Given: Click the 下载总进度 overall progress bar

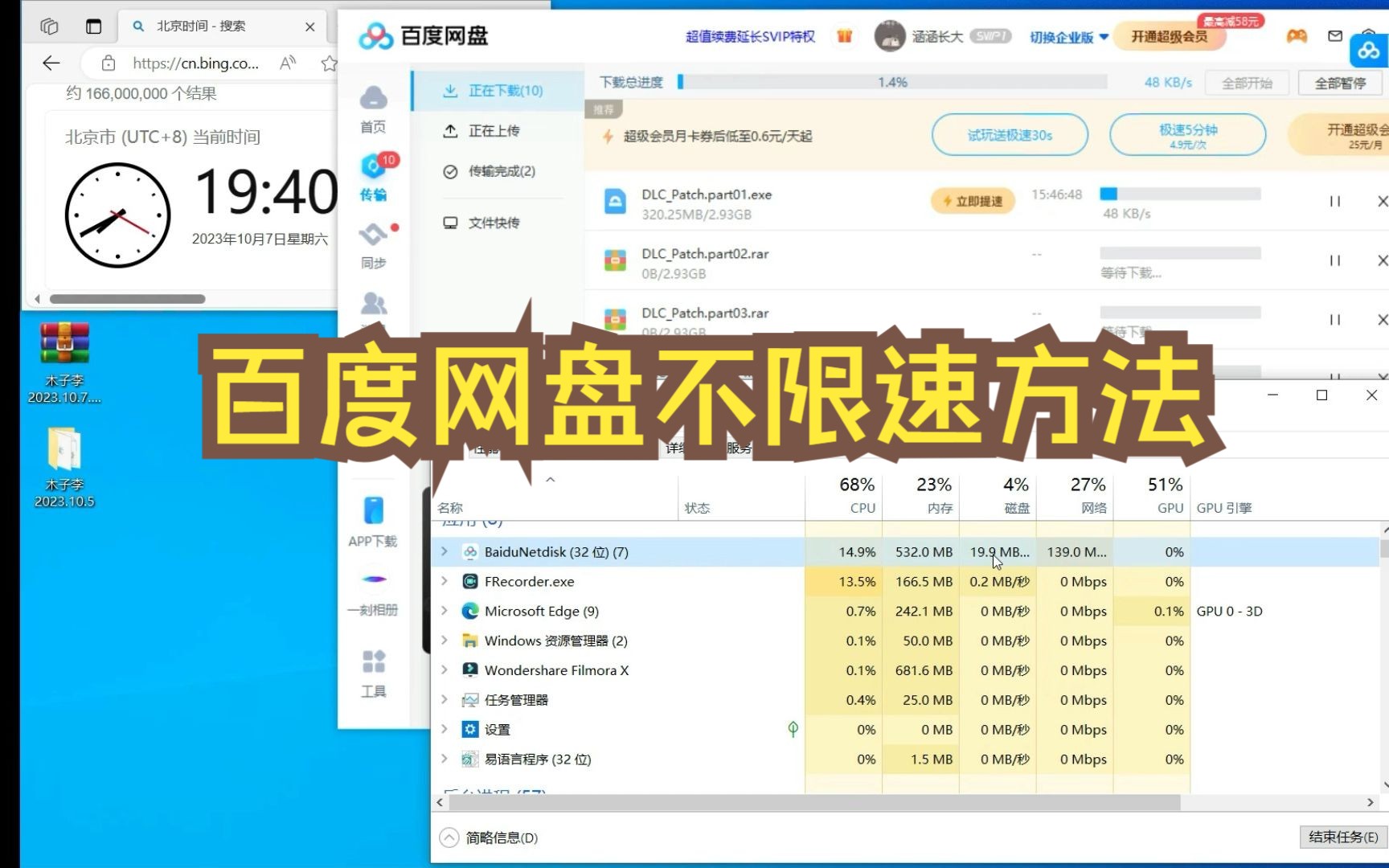Looking at the screenshot, I should (892, 82).
